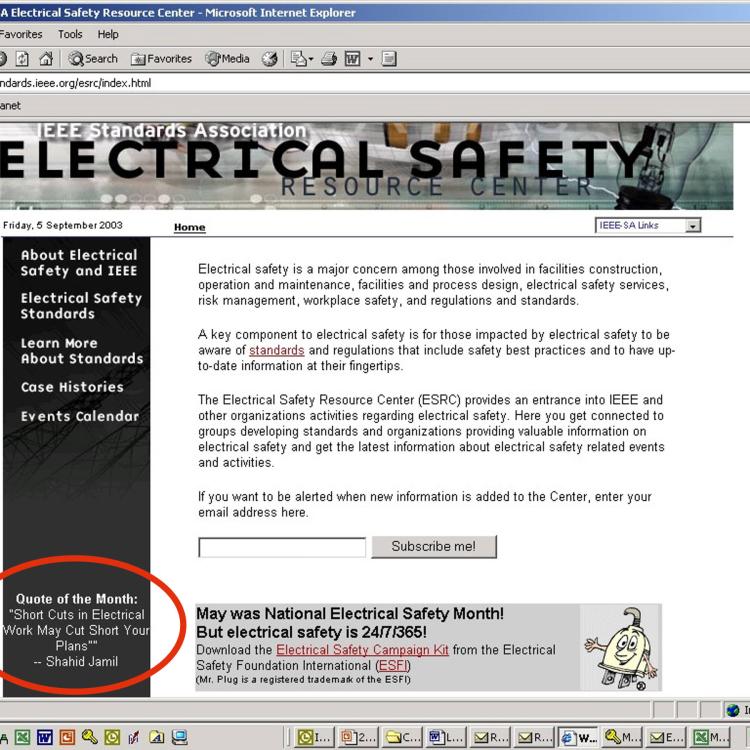Viewport: 750px width, 750px height.
Task: Open the Tools menu
Action: [x=70, y=34]
